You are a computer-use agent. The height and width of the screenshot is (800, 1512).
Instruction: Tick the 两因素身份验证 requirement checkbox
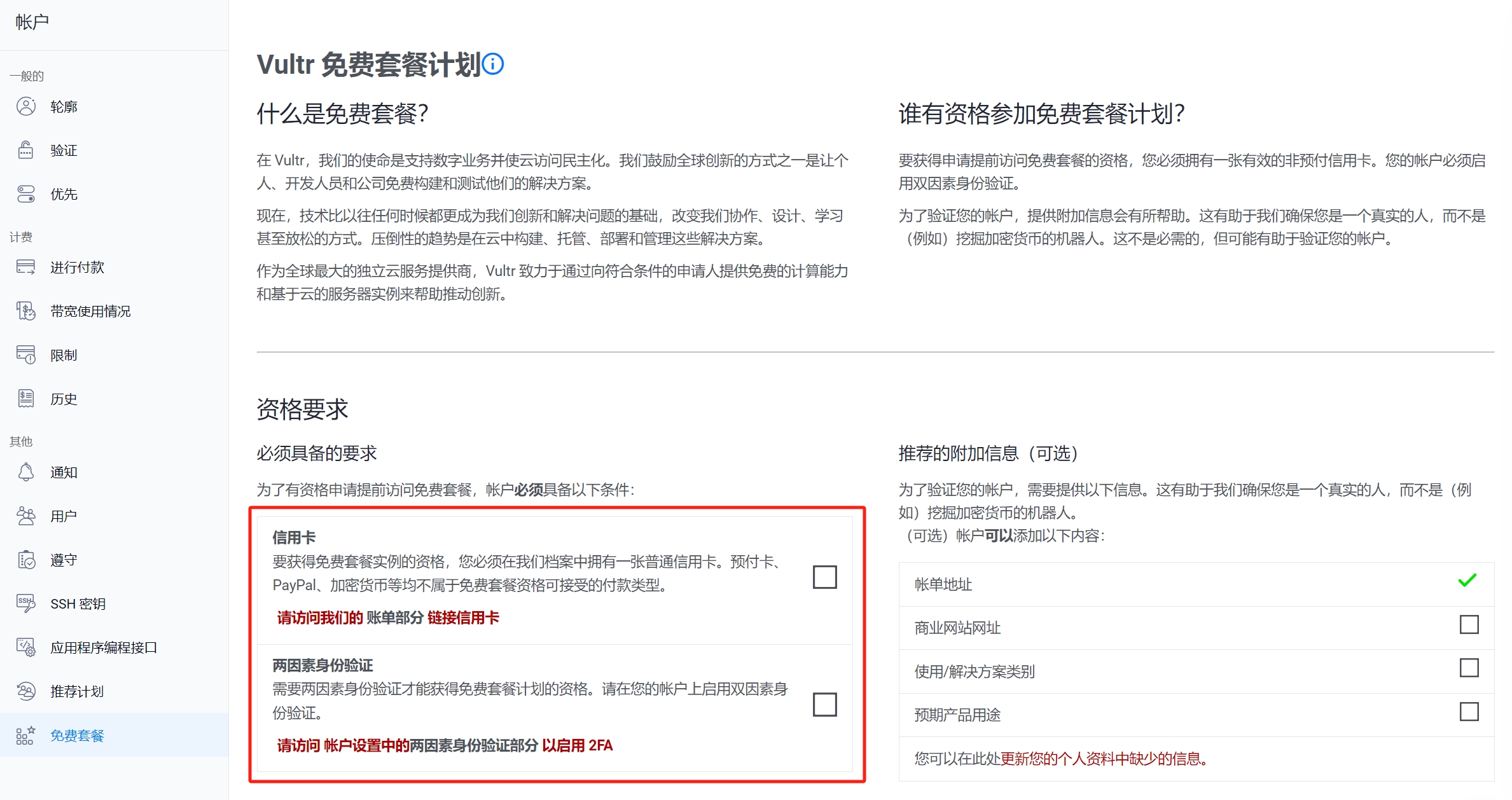[x=825, y=705]
